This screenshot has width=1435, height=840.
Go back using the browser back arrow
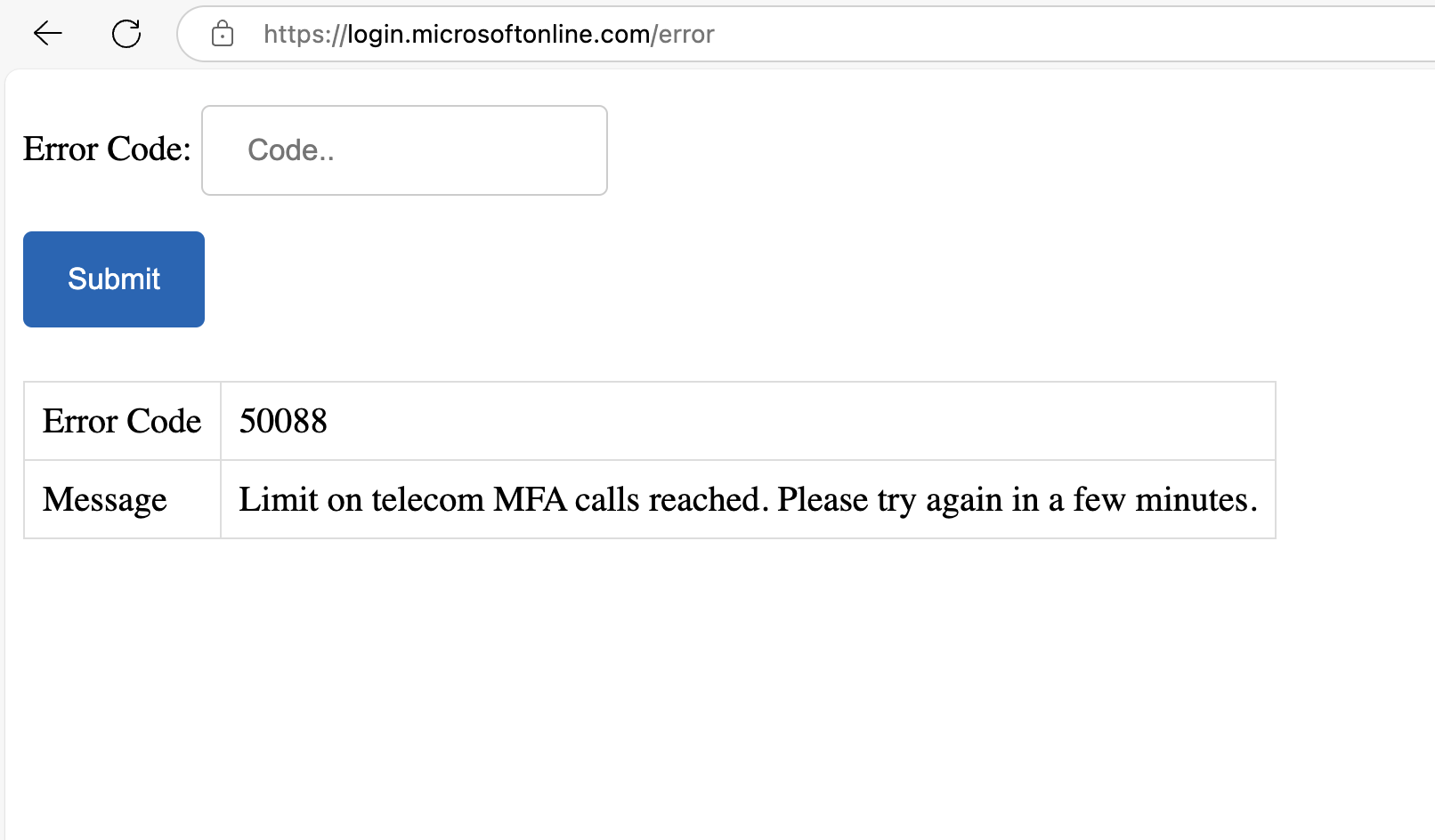[48, 34]
